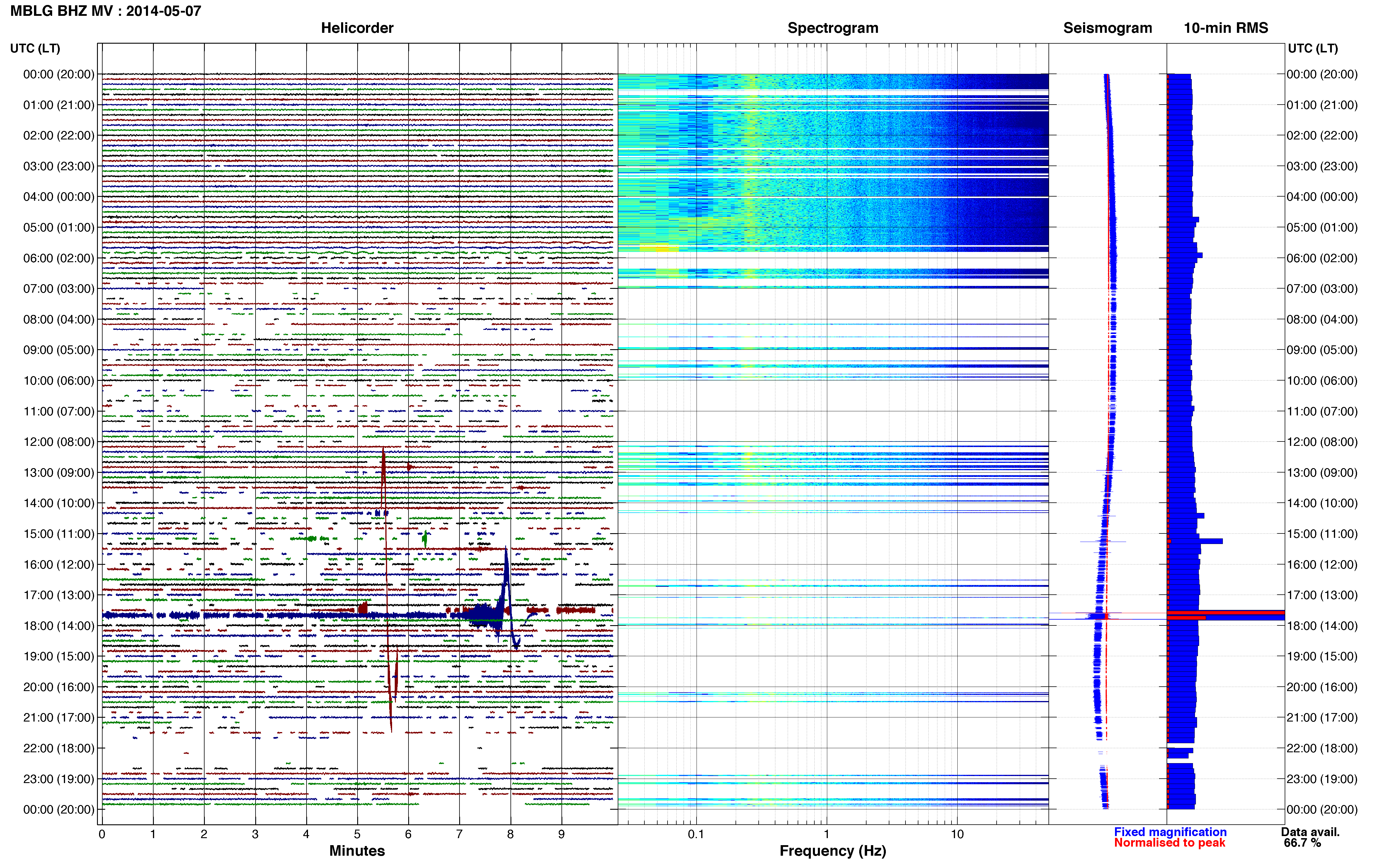
Task: Click the 'Data avail.' label
Action: [1310, 832]
